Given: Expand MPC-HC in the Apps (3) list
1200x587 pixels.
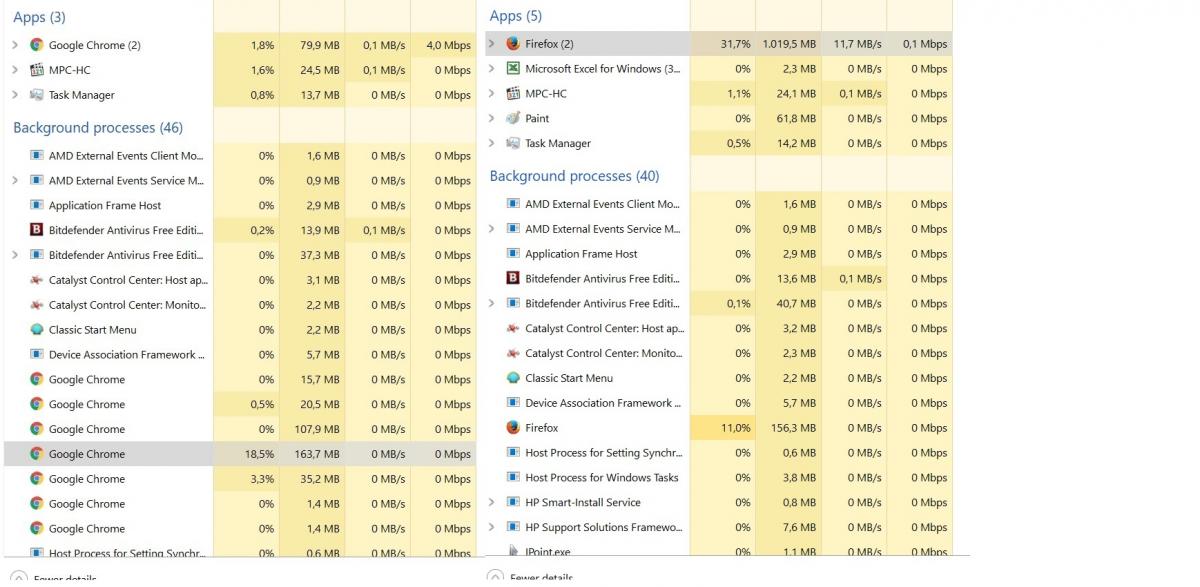Looking at the screenshot, I should [x=15, y=70].
